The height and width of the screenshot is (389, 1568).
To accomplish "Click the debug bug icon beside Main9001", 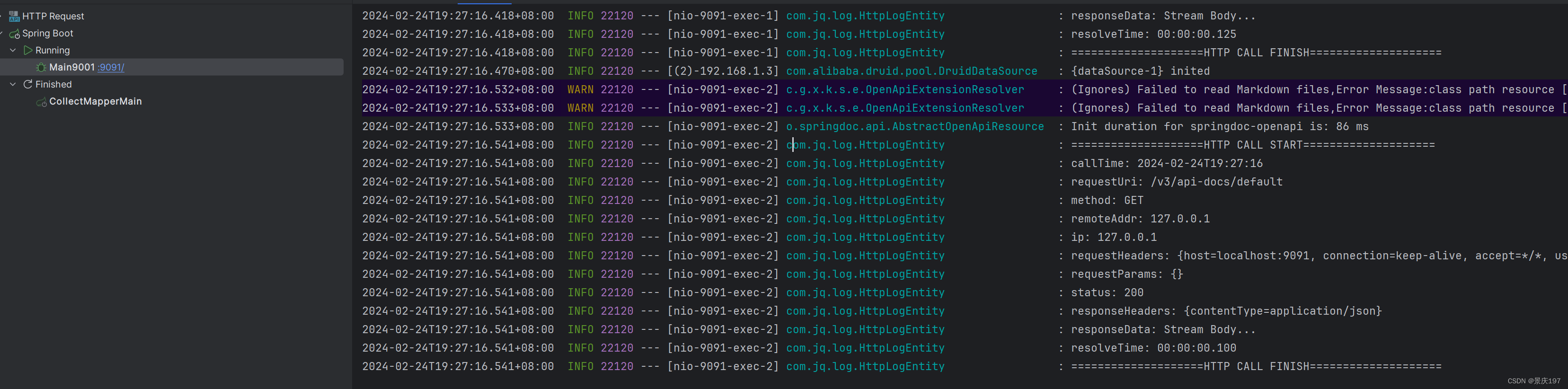I will pyautogui.click(x=41, y=68).
